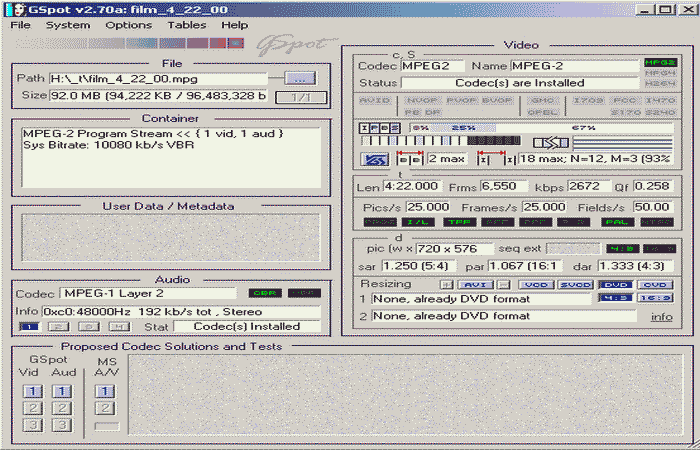Click GSpot Aud test button 1

point(62,391)
